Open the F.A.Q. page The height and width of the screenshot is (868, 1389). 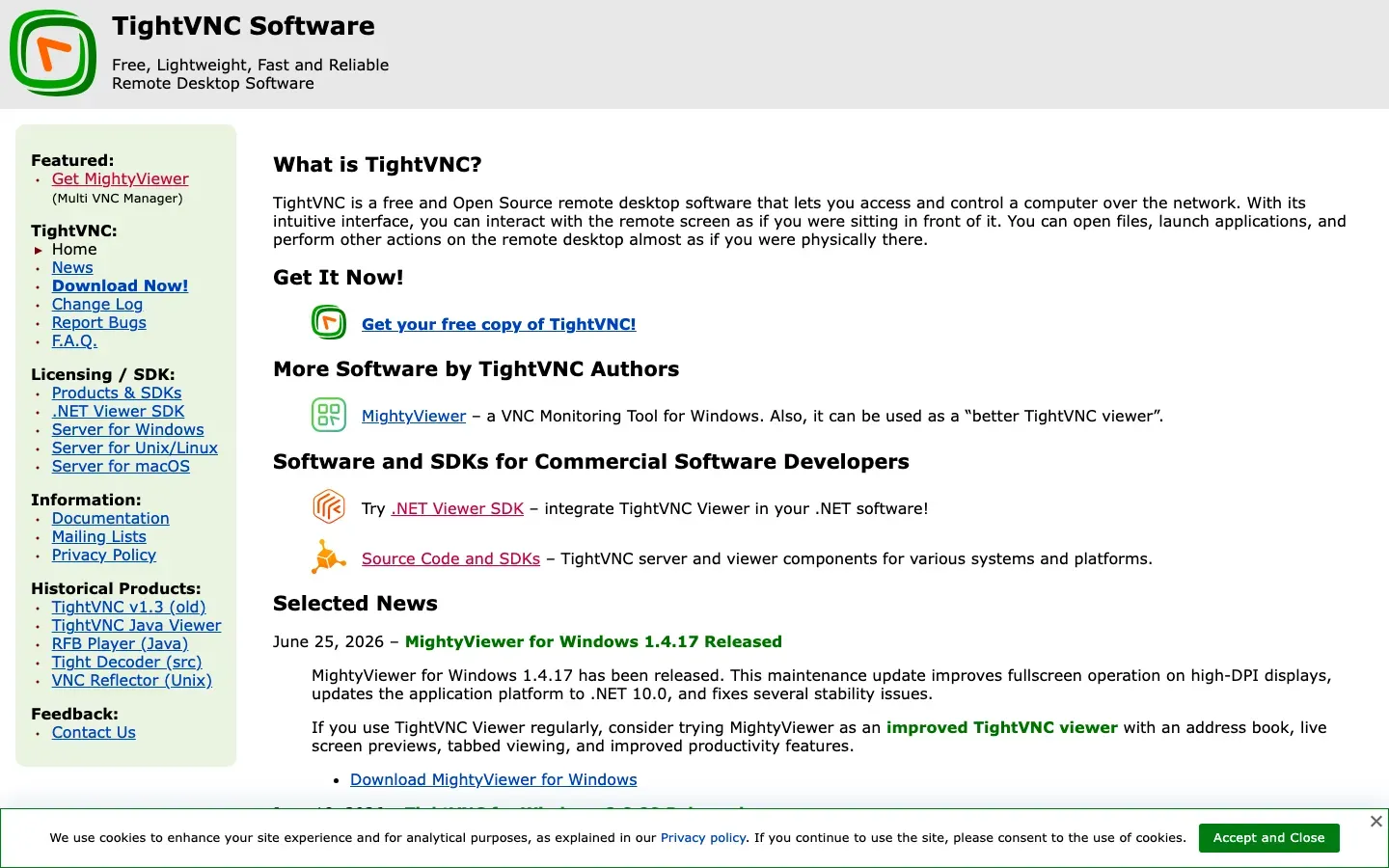[x=74, y=340]
